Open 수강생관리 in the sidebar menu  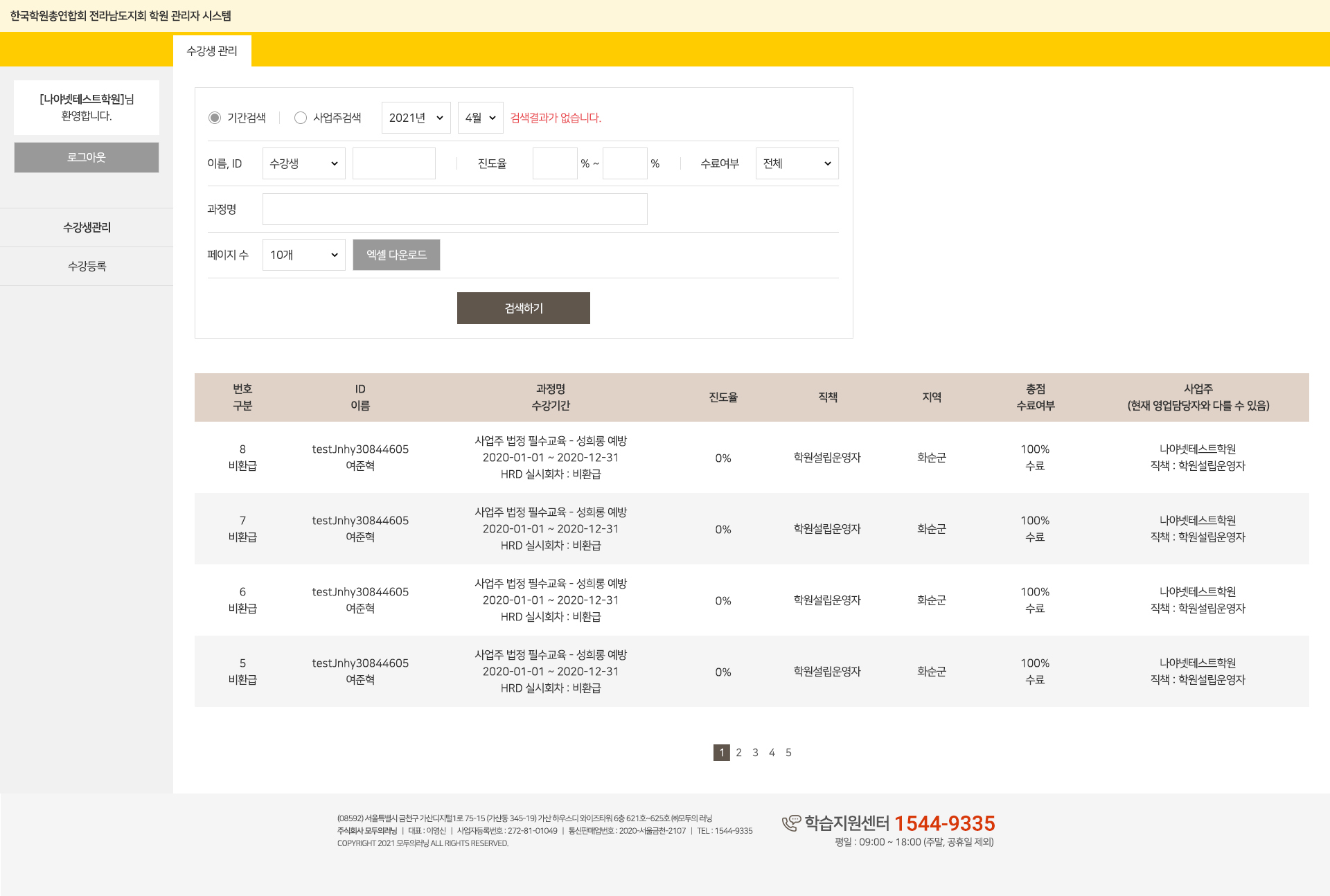click(x=87, y=227)
